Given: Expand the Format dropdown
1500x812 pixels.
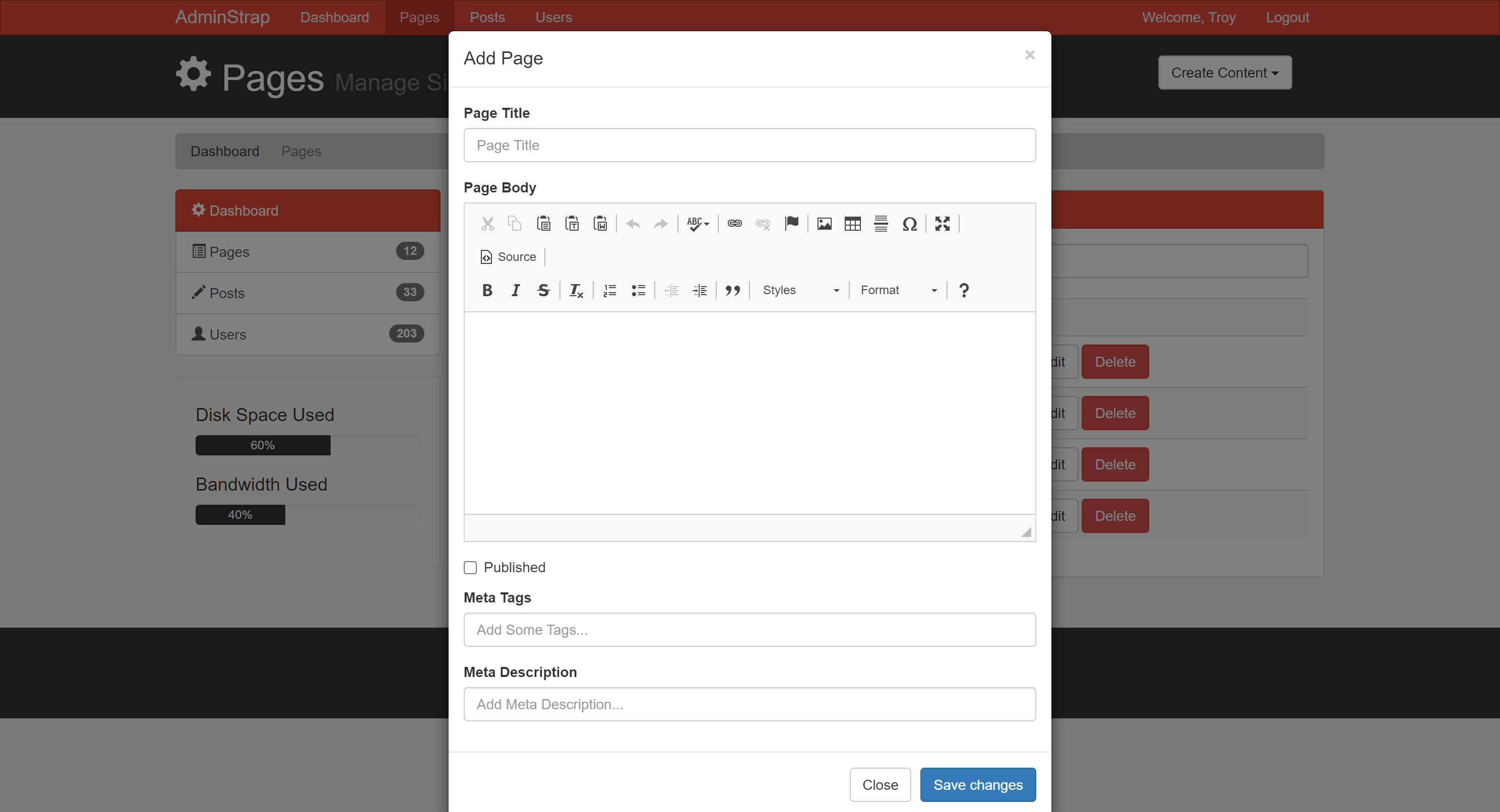Looking at the screenshot, I should (x=898, y=290).
